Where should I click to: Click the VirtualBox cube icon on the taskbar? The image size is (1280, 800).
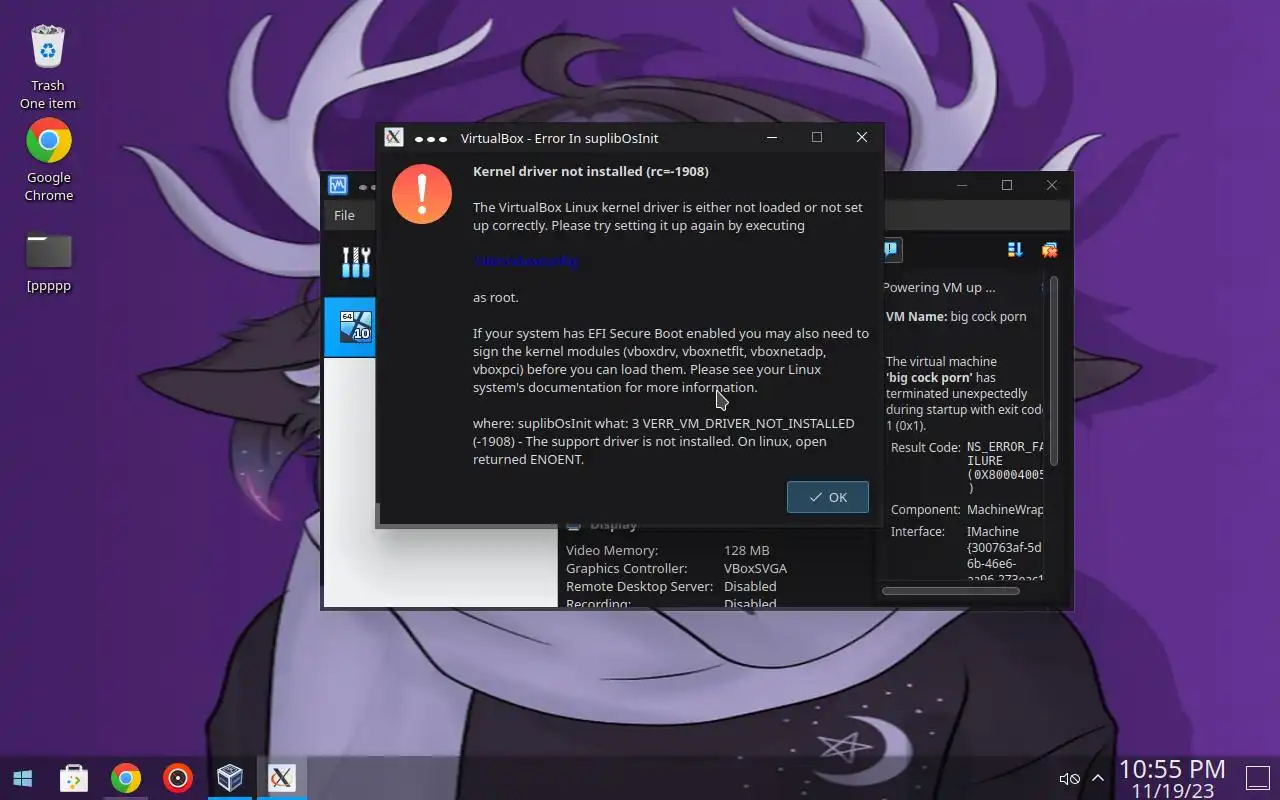(230, 778)
